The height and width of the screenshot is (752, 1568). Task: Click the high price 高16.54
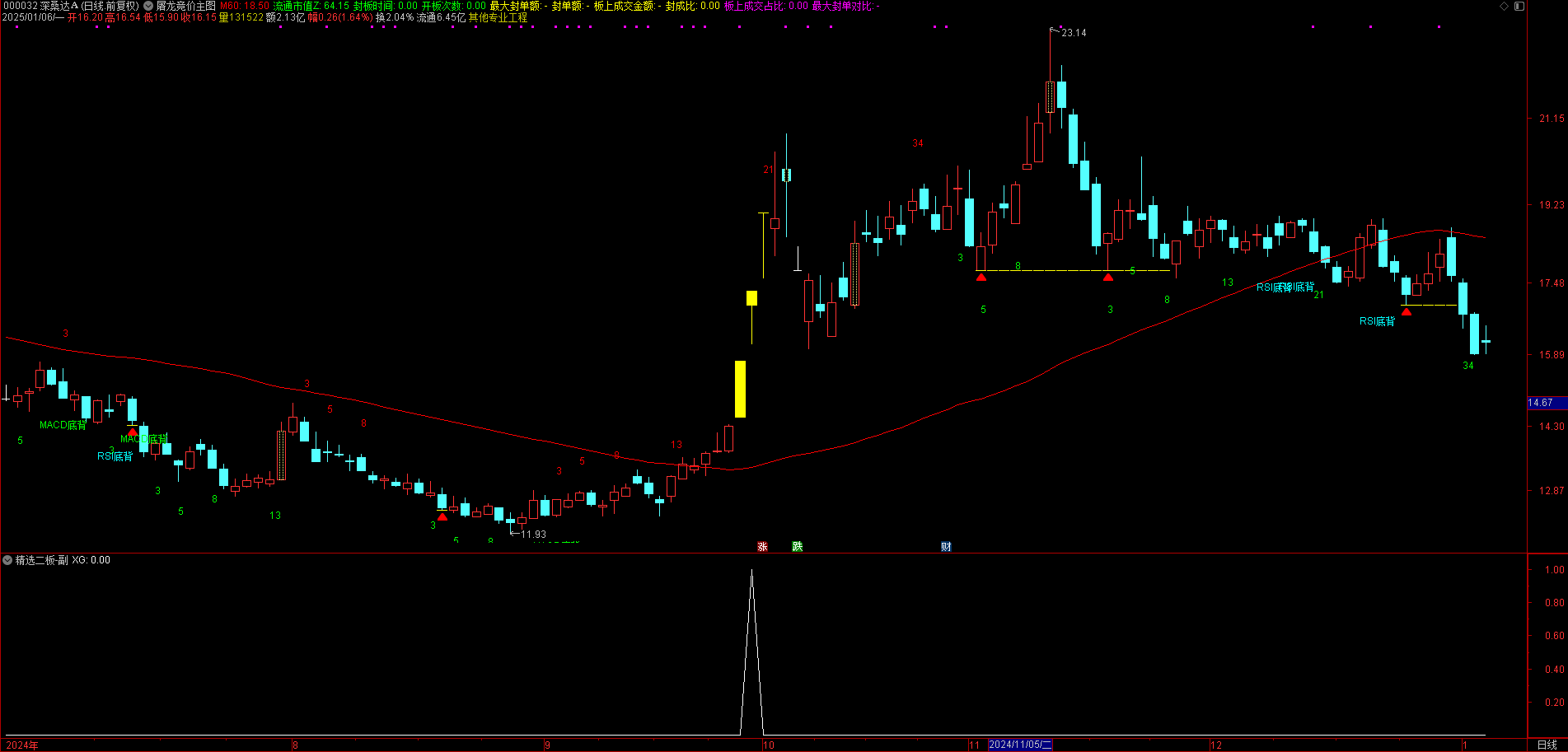(123, 17)
